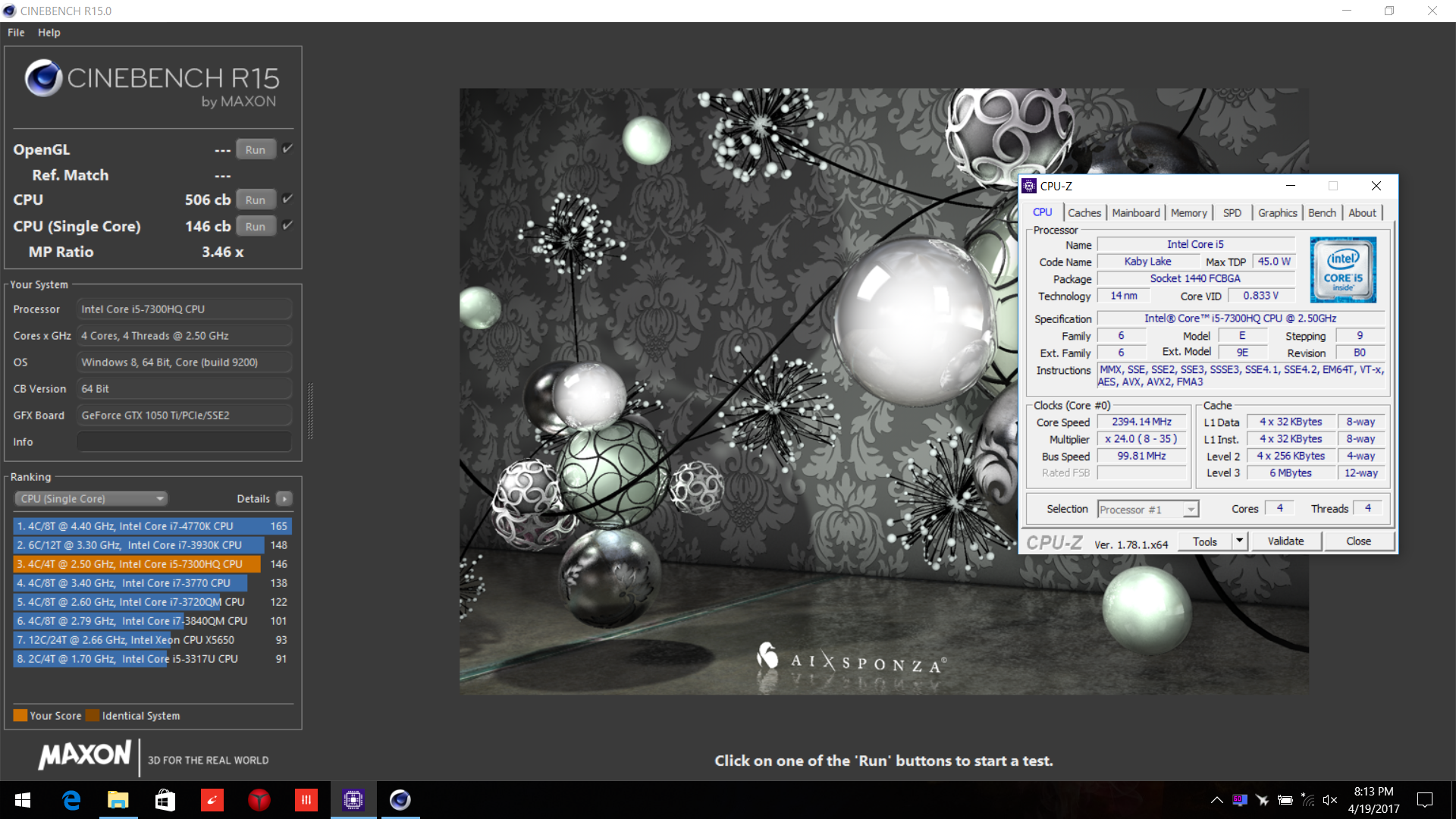Open the Windows Start menu

pos(23,800)
